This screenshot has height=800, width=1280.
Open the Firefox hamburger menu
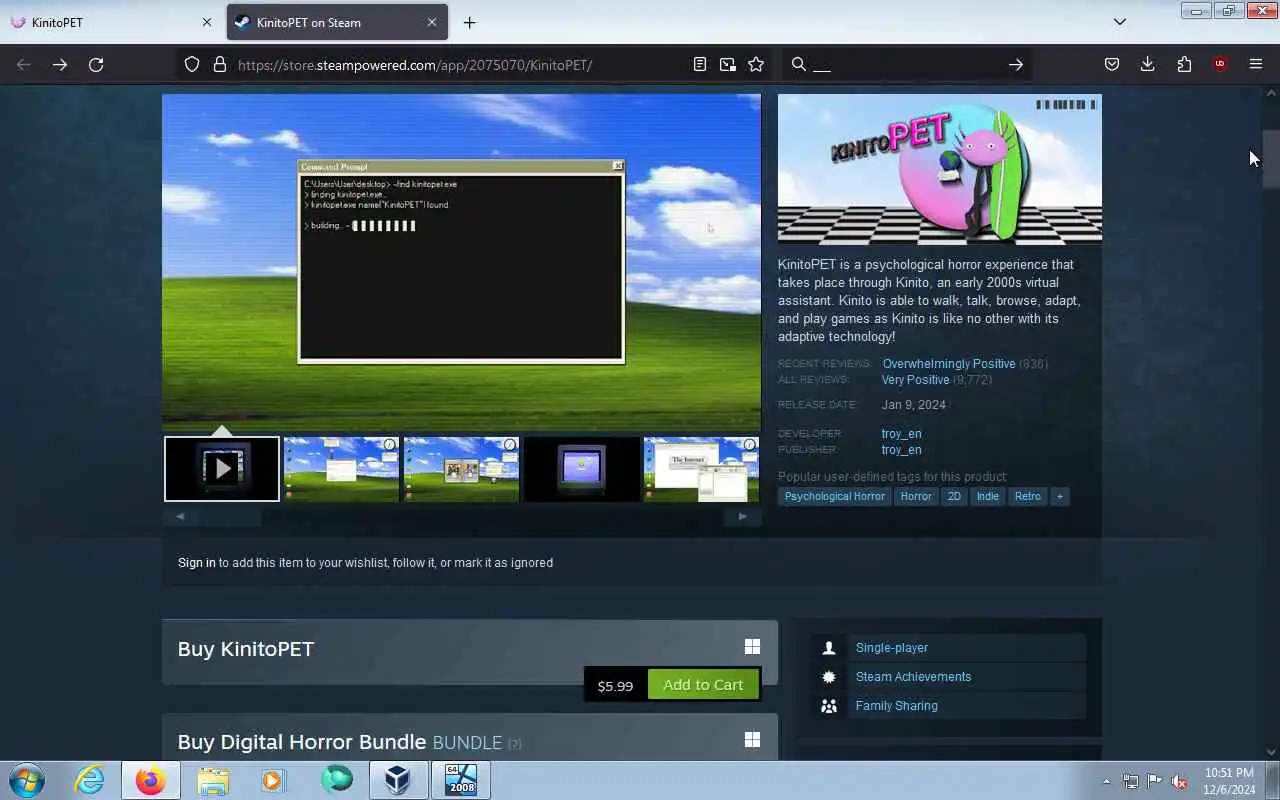pos(1256,65)
